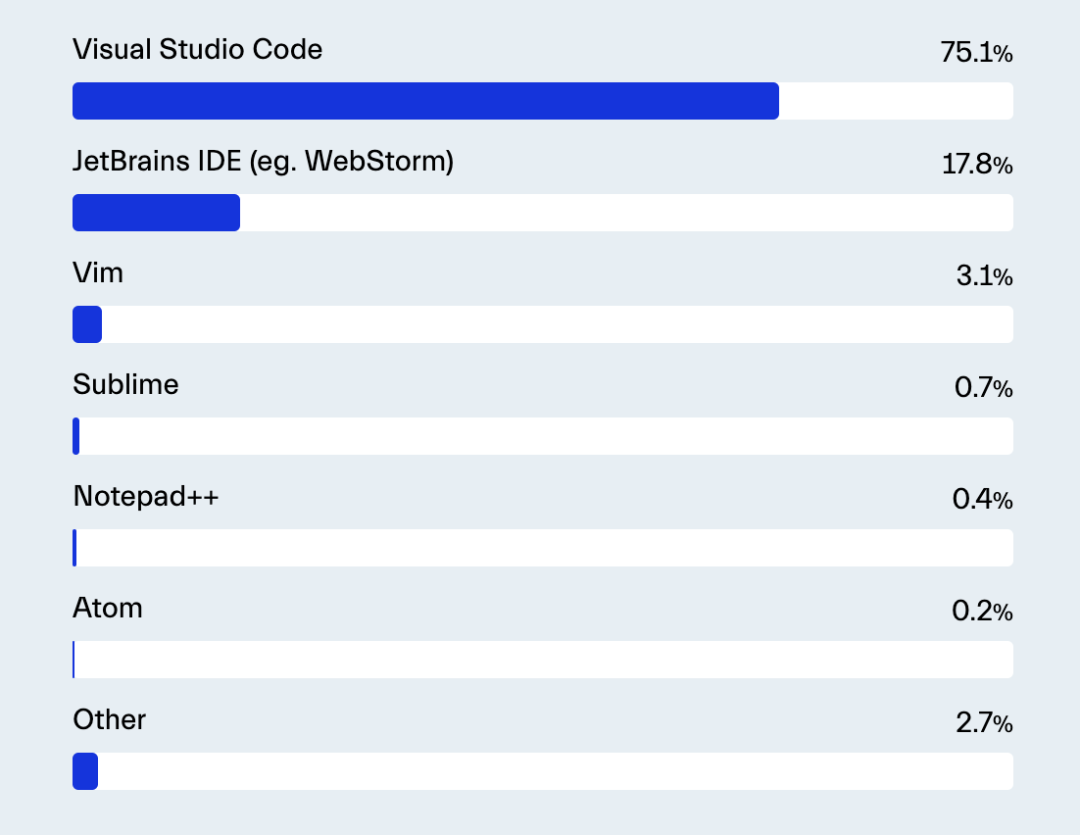Image resolution: width=1080 pixels, height=835 pixels.
Task: Select the Visual Studio Code blue bar
Action: coord(425,101)
